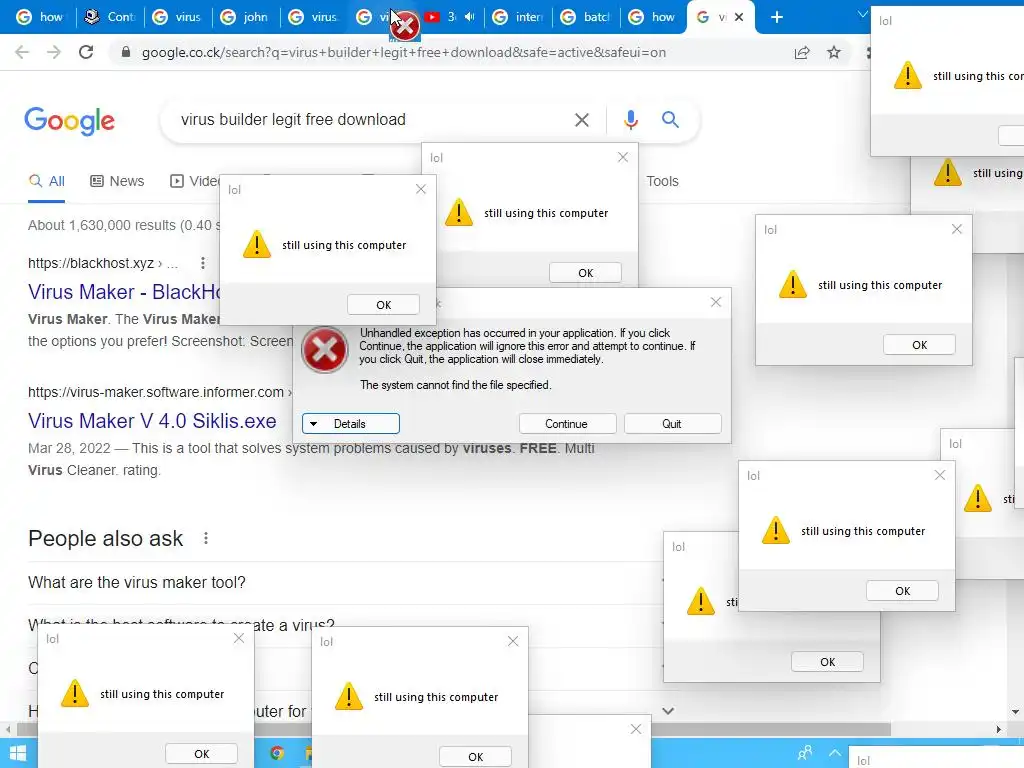Show hidden tray icons chevron
This screenshot has width=1024, height=768.
click(835, 753)
